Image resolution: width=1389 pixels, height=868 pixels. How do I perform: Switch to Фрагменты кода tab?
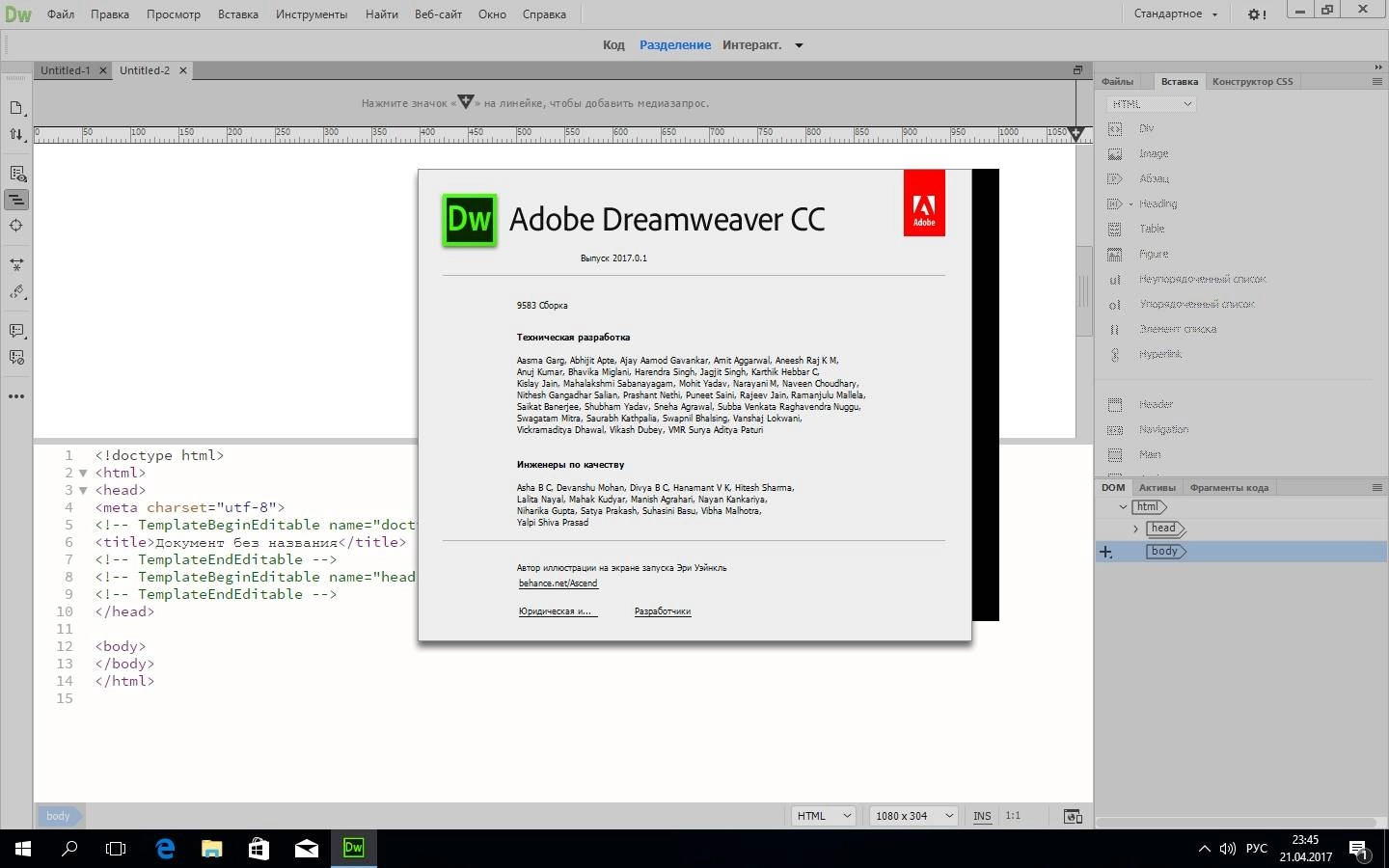pos(1229,487)
